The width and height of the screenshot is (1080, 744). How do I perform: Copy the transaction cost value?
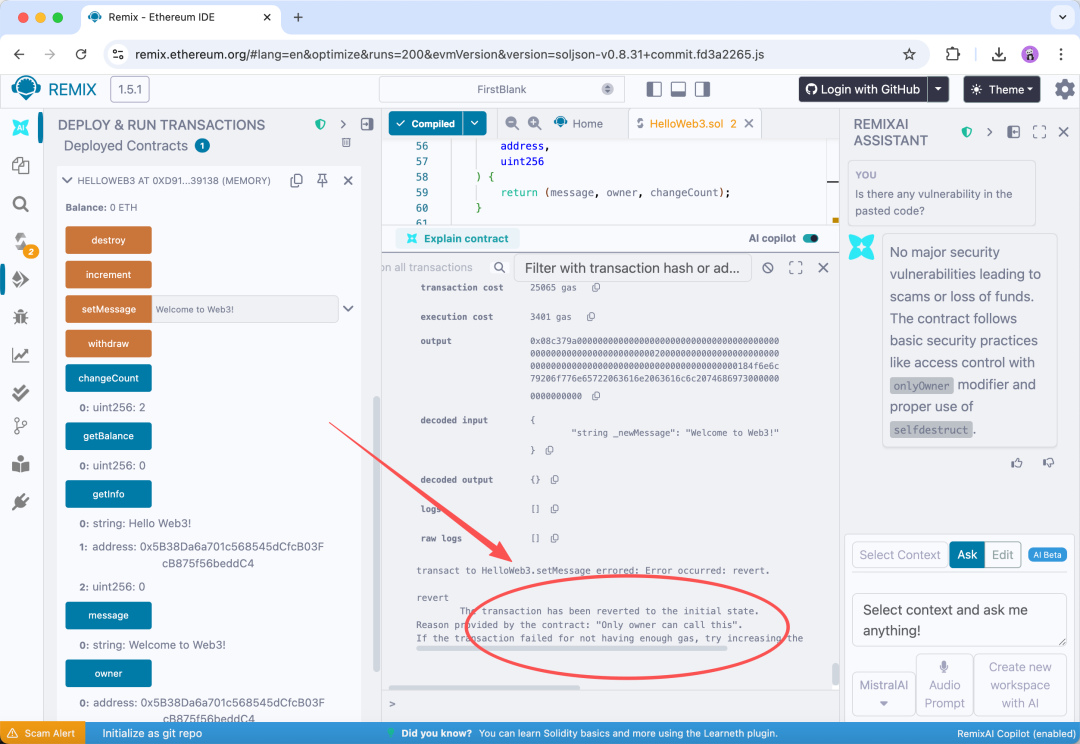[596, 287]
